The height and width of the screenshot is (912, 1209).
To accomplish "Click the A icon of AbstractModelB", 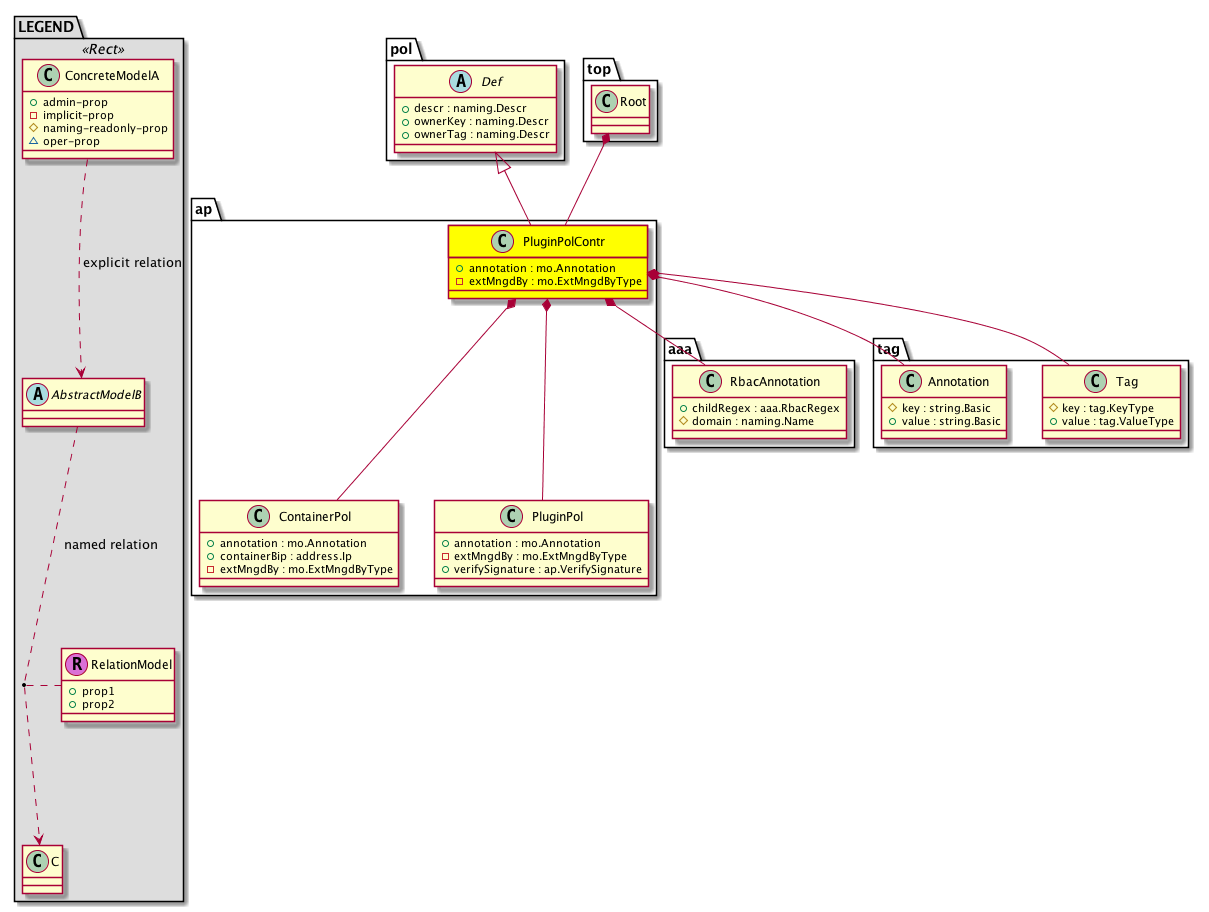I will coord(38,394).
